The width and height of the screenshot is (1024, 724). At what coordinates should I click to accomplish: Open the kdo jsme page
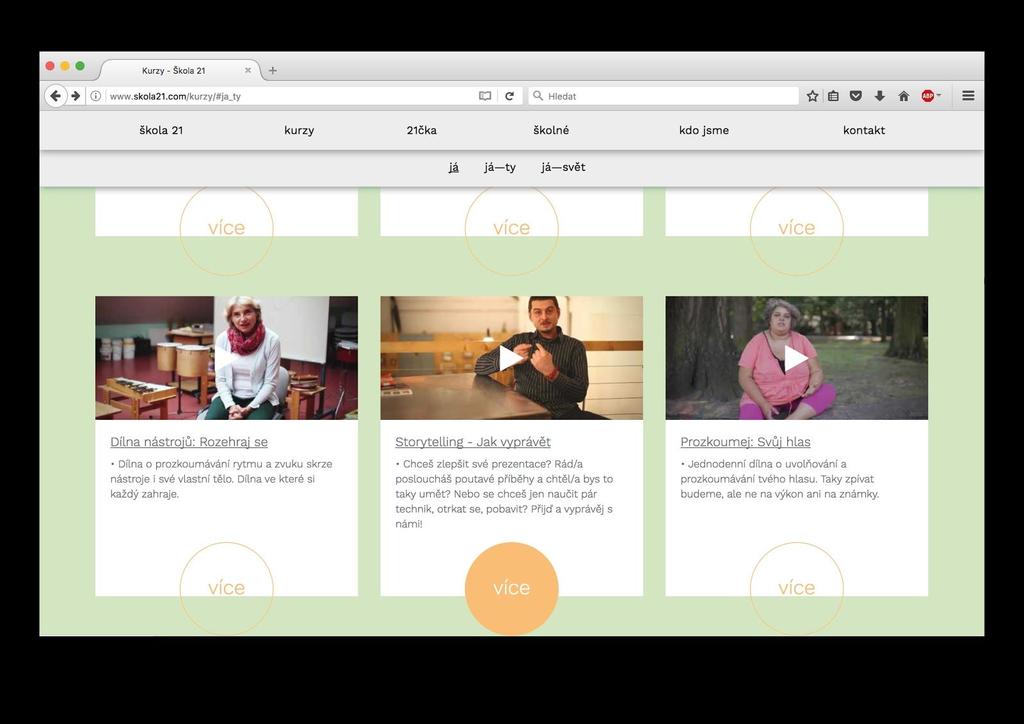pyautogui.click(x=703, y=130)
